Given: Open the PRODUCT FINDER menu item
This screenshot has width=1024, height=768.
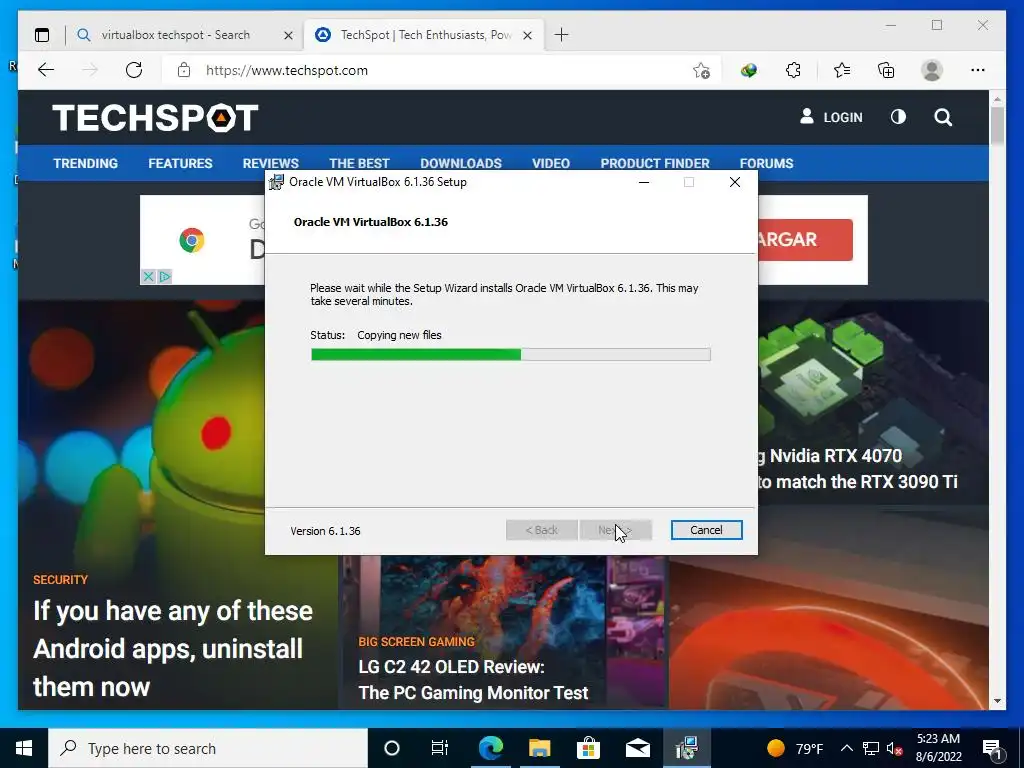Looking at the screenshot, I should 655,163.
